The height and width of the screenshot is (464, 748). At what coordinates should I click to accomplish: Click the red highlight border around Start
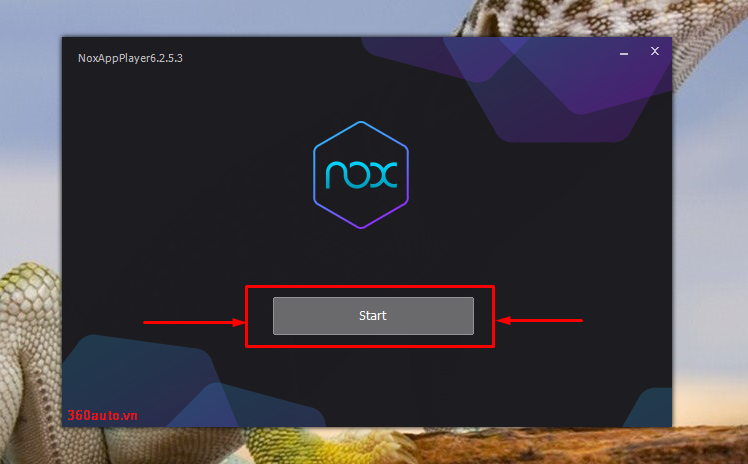370,288
